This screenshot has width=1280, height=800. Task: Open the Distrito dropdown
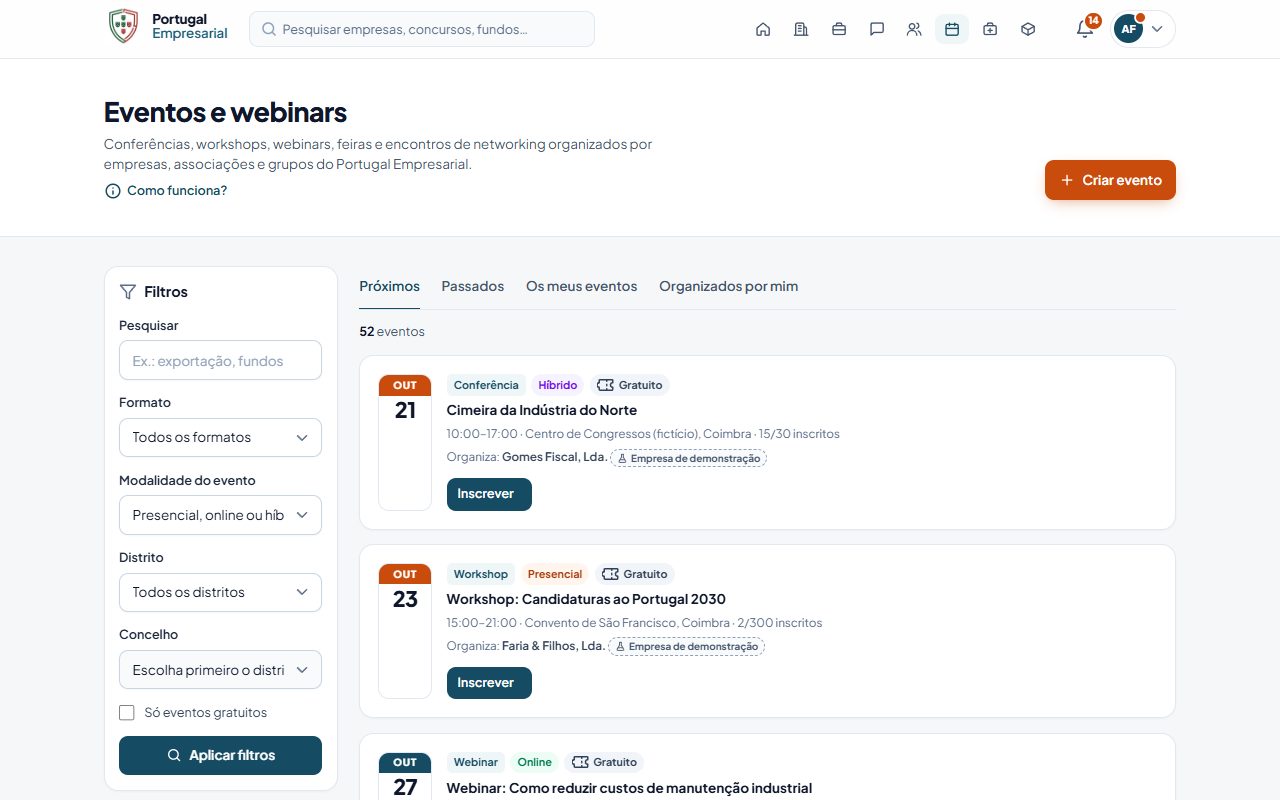coord(220,592)
